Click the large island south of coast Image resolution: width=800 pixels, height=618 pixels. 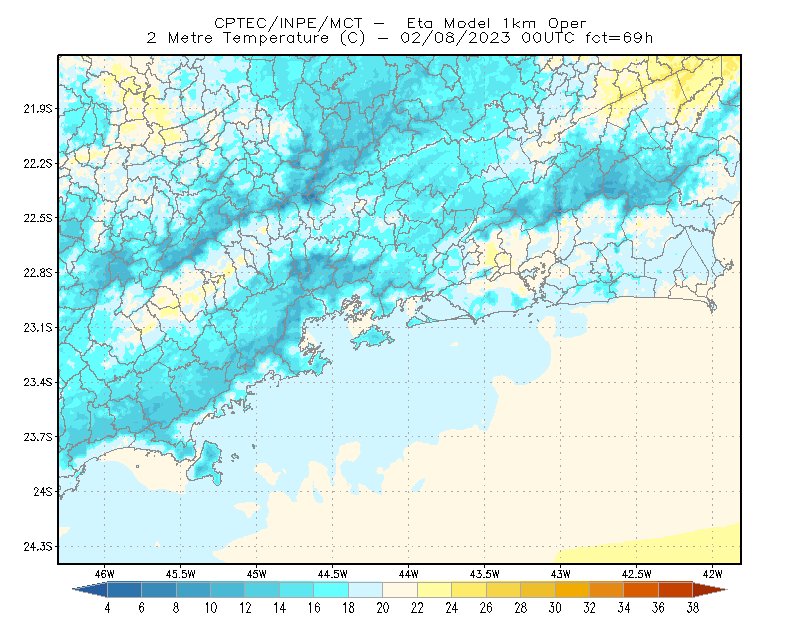(206, 463)
